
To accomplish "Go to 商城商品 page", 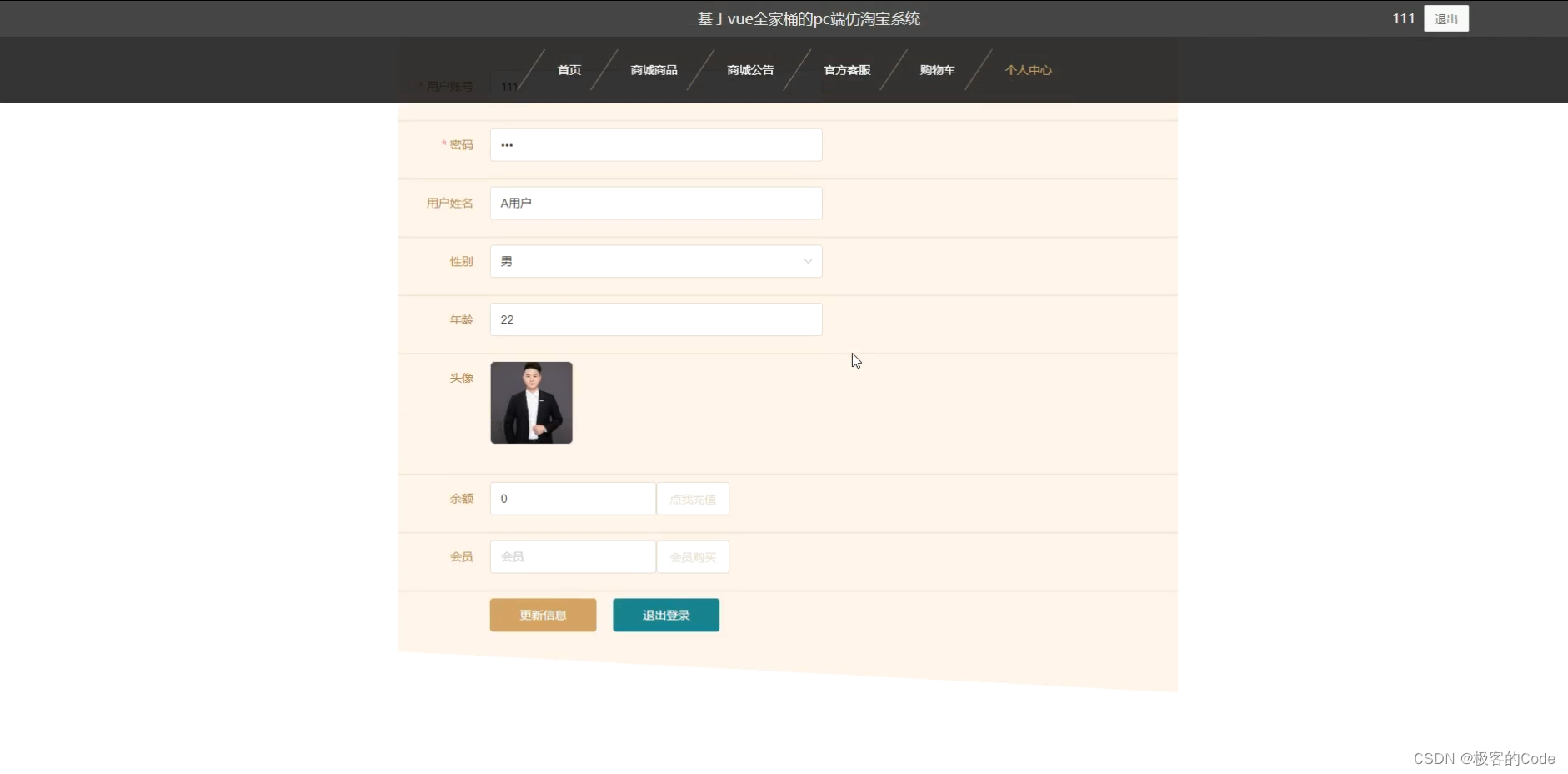I will tap(654, 70).
